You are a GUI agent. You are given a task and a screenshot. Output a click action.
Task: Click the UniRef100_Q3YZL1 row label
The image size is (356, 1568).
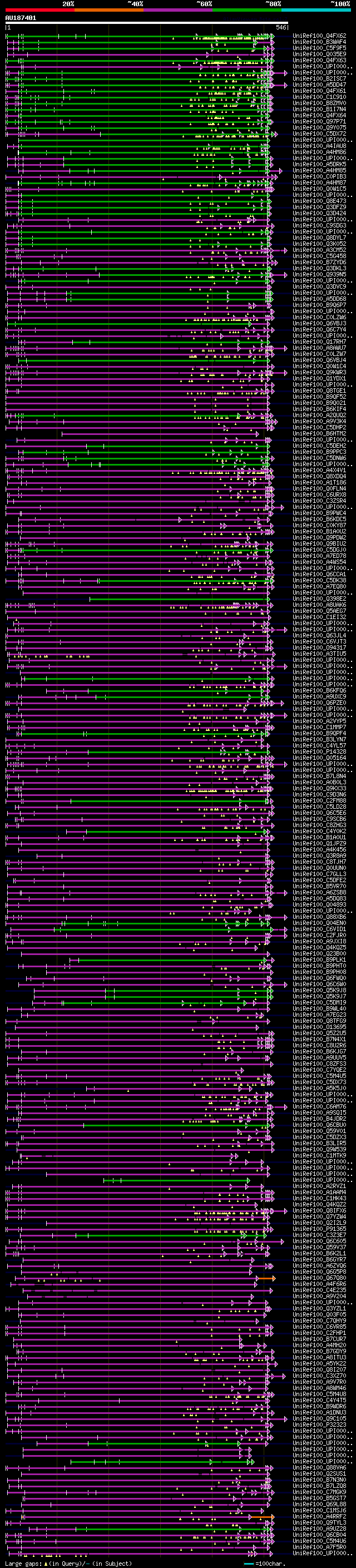tap(319, 1308)
